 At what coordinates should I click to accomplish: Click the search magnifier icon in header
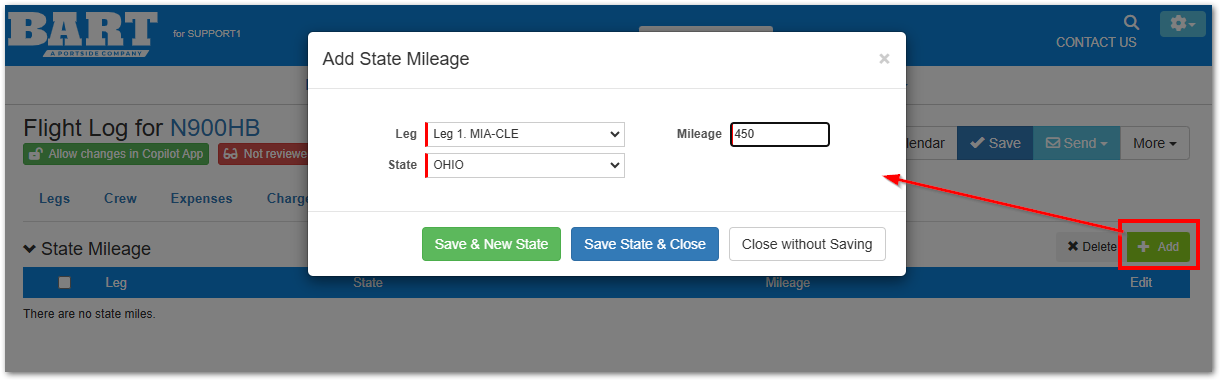(x=1131, y=22)
